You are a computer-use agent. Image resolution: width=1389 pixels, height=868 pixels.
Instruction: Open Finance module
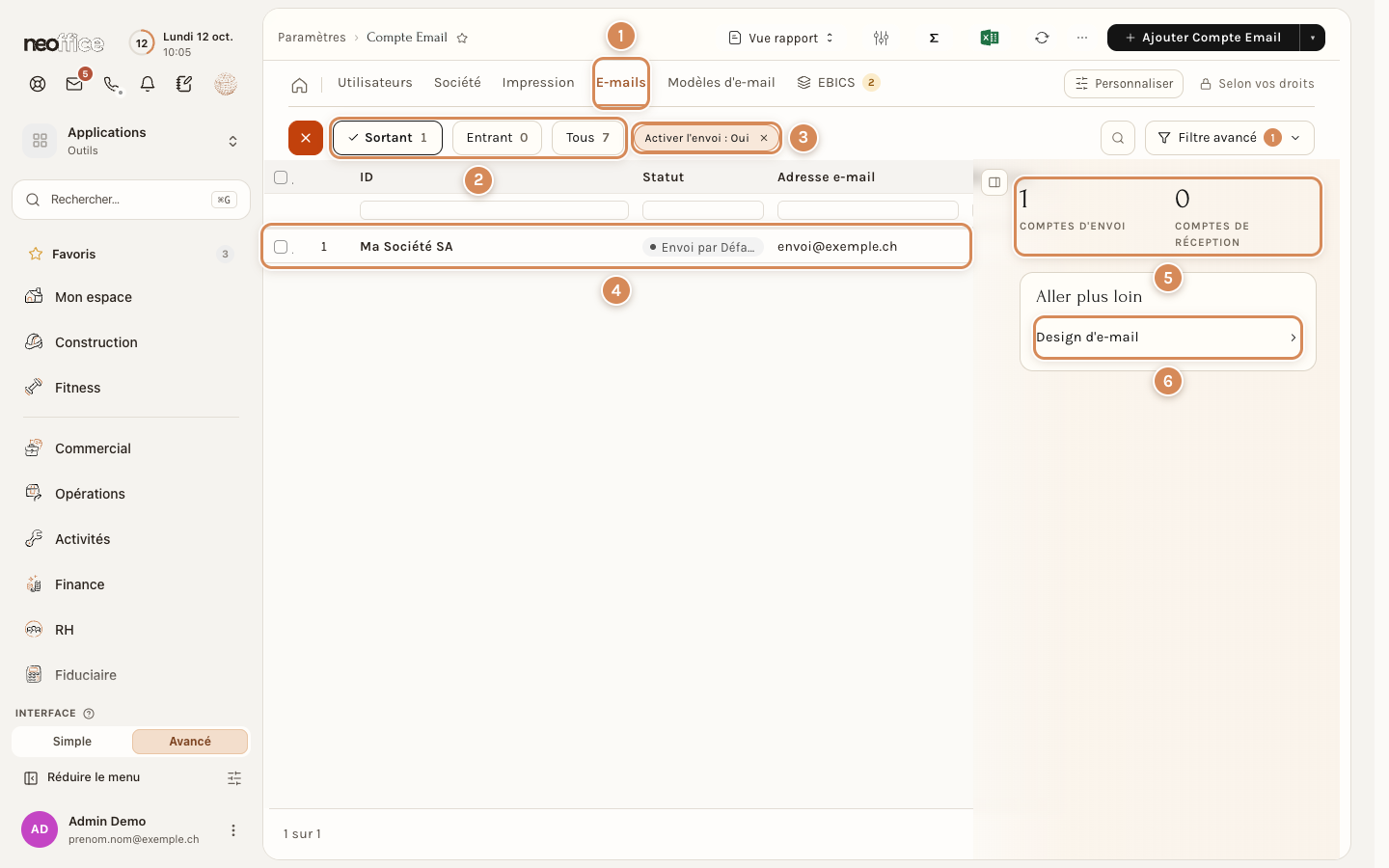131,584
